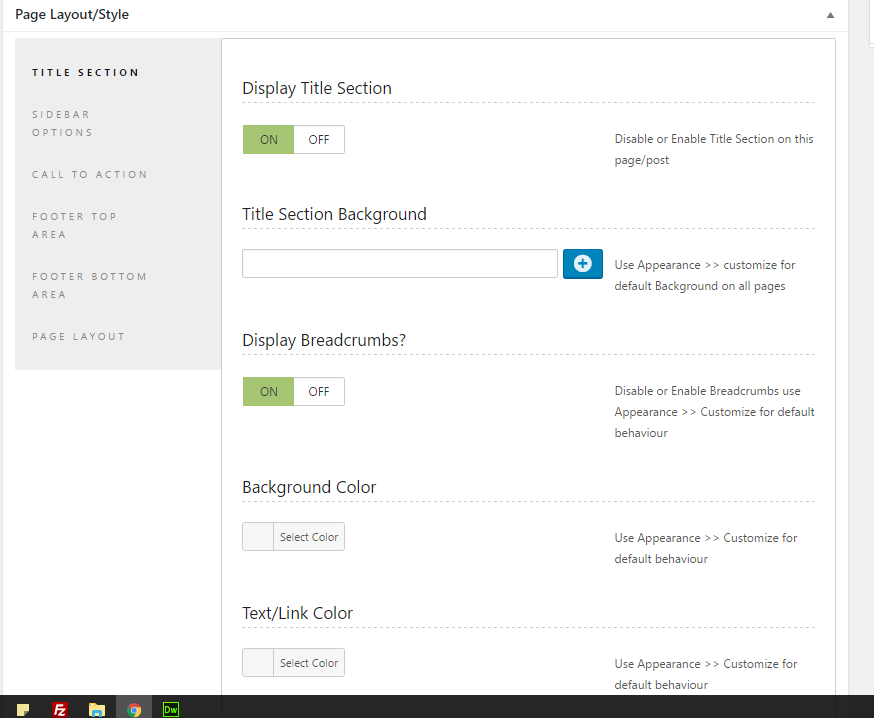Open Dreamweaver from the taskbar
The image size is (874, 718).
coord(171,709)
